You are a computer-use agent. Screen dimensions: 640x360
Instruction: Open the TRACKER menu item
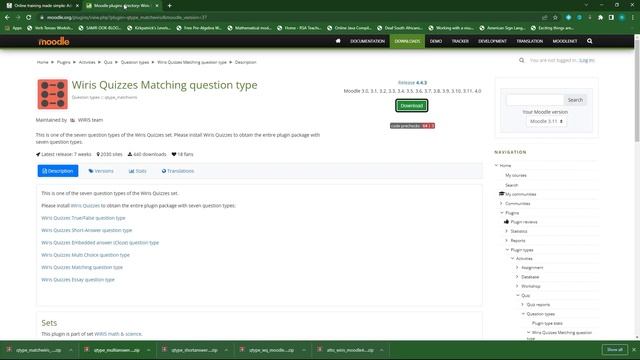click(460, 41)
